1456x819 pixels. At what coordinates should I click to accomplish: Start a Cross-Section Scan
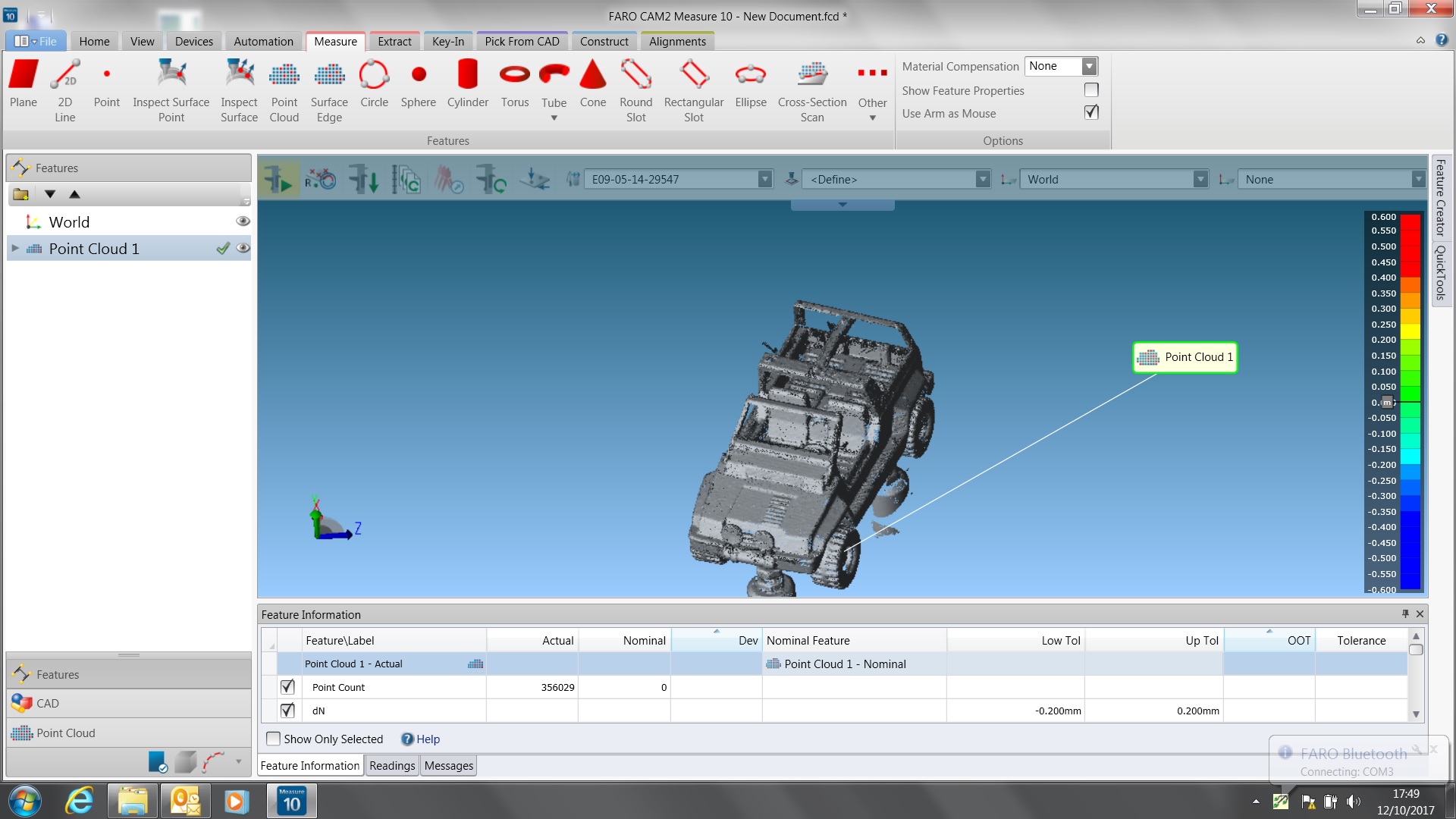812,91
